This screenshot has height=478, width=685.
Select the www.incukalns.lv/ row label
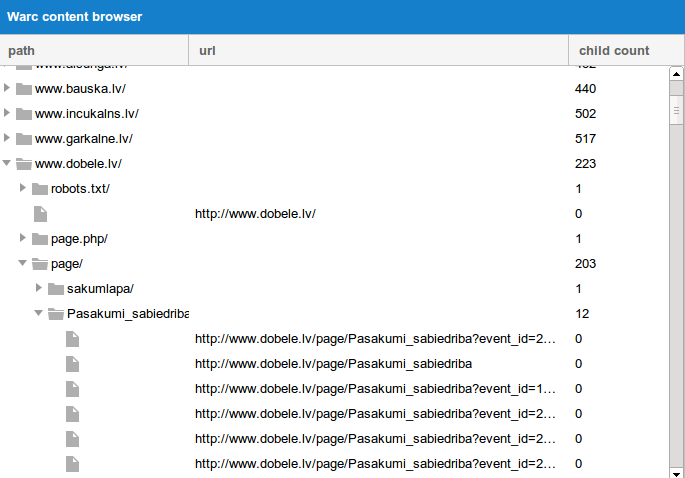click(x=87, y=114)
